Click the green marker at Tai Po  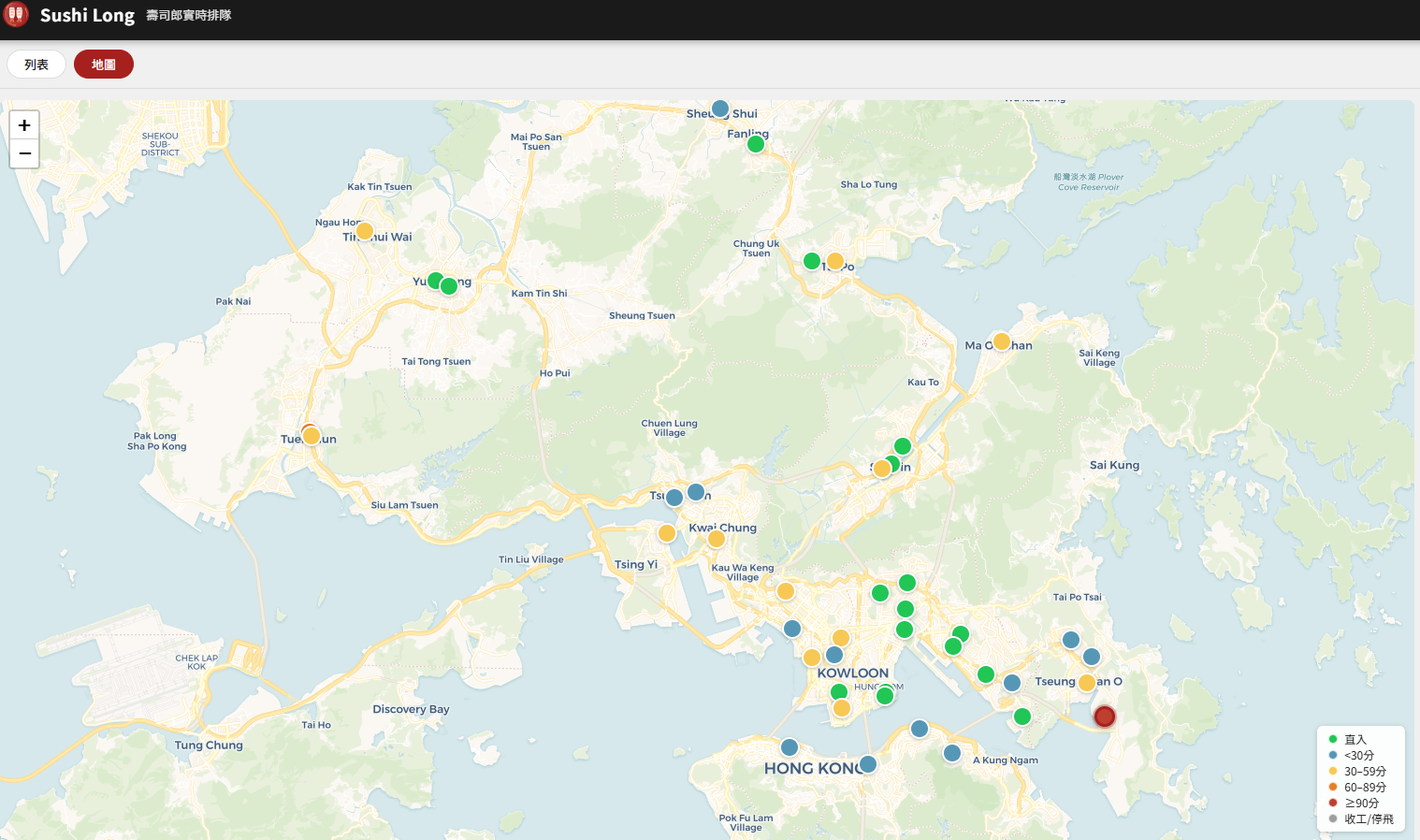[x=812, y=261]
